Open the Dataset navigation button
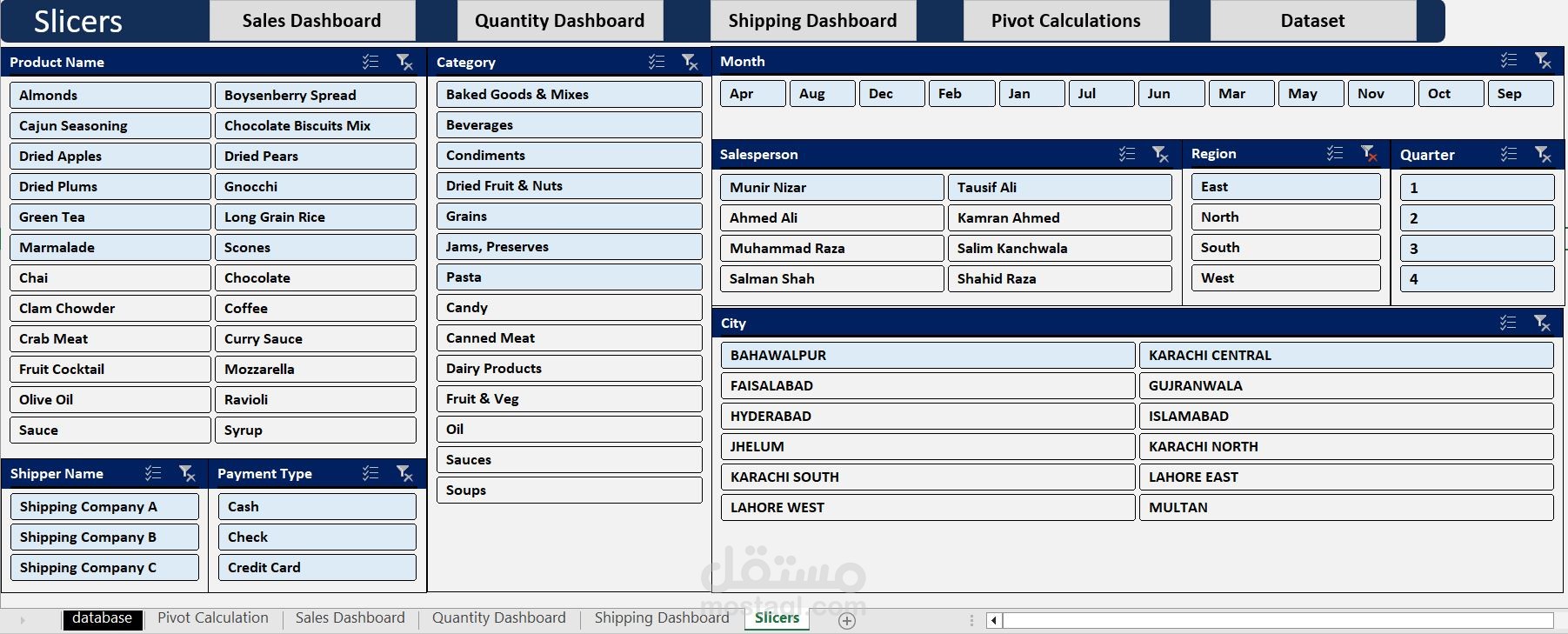1568x634 pixels. click(x=1313, y=21)
